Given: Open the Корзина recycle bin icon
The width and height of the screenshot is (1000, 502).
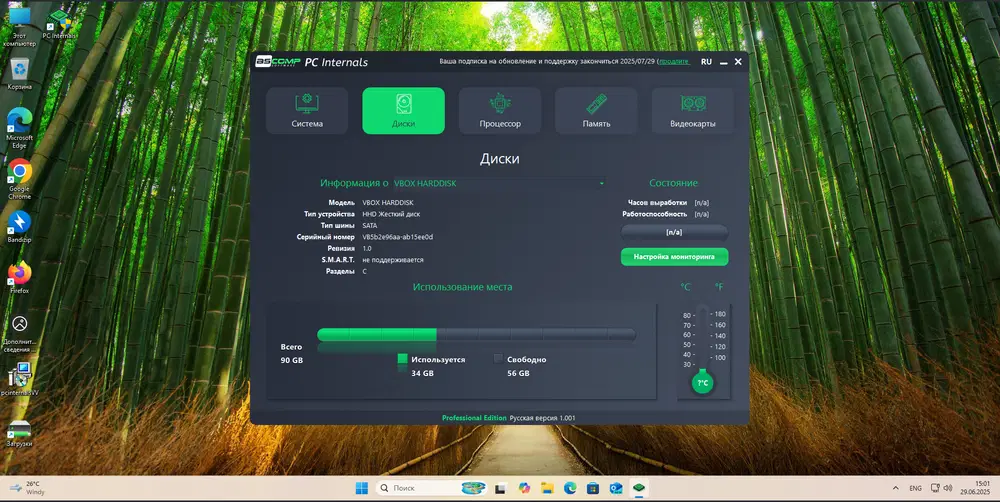Looking at the screenshot, I should tap(20, 74).
